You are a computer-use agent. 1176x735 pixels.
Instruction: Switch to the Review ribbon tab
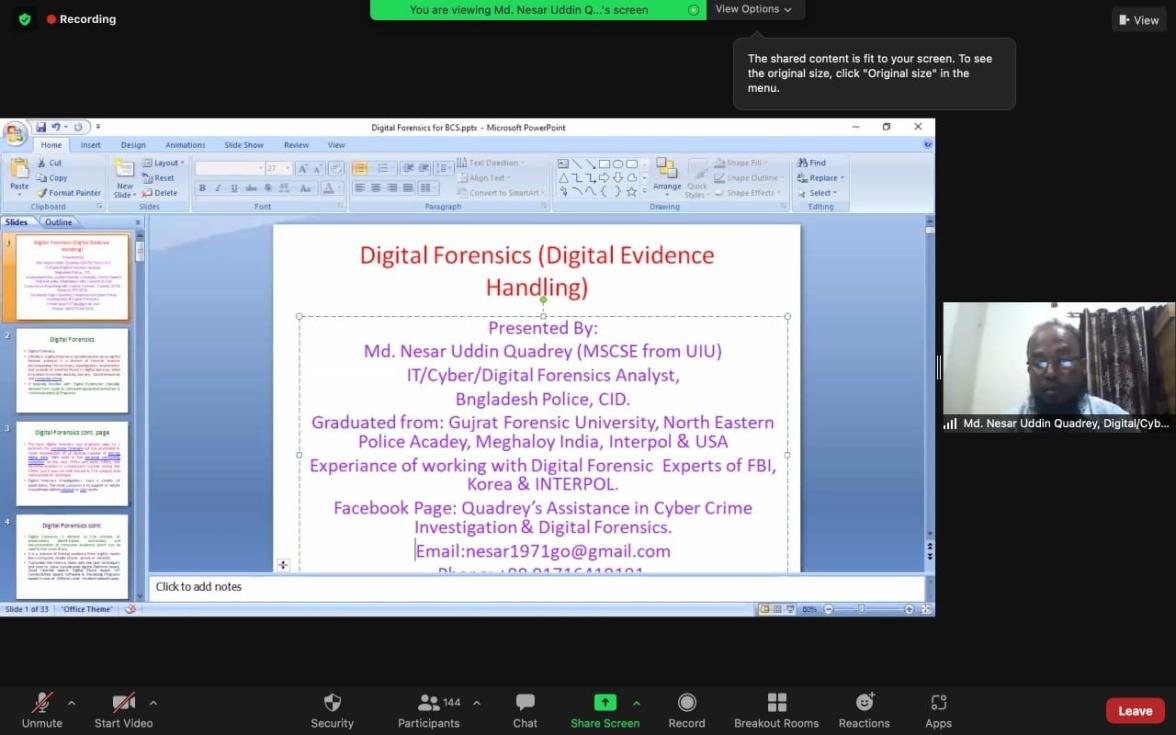pyautogui.click(x=296, y=145)
